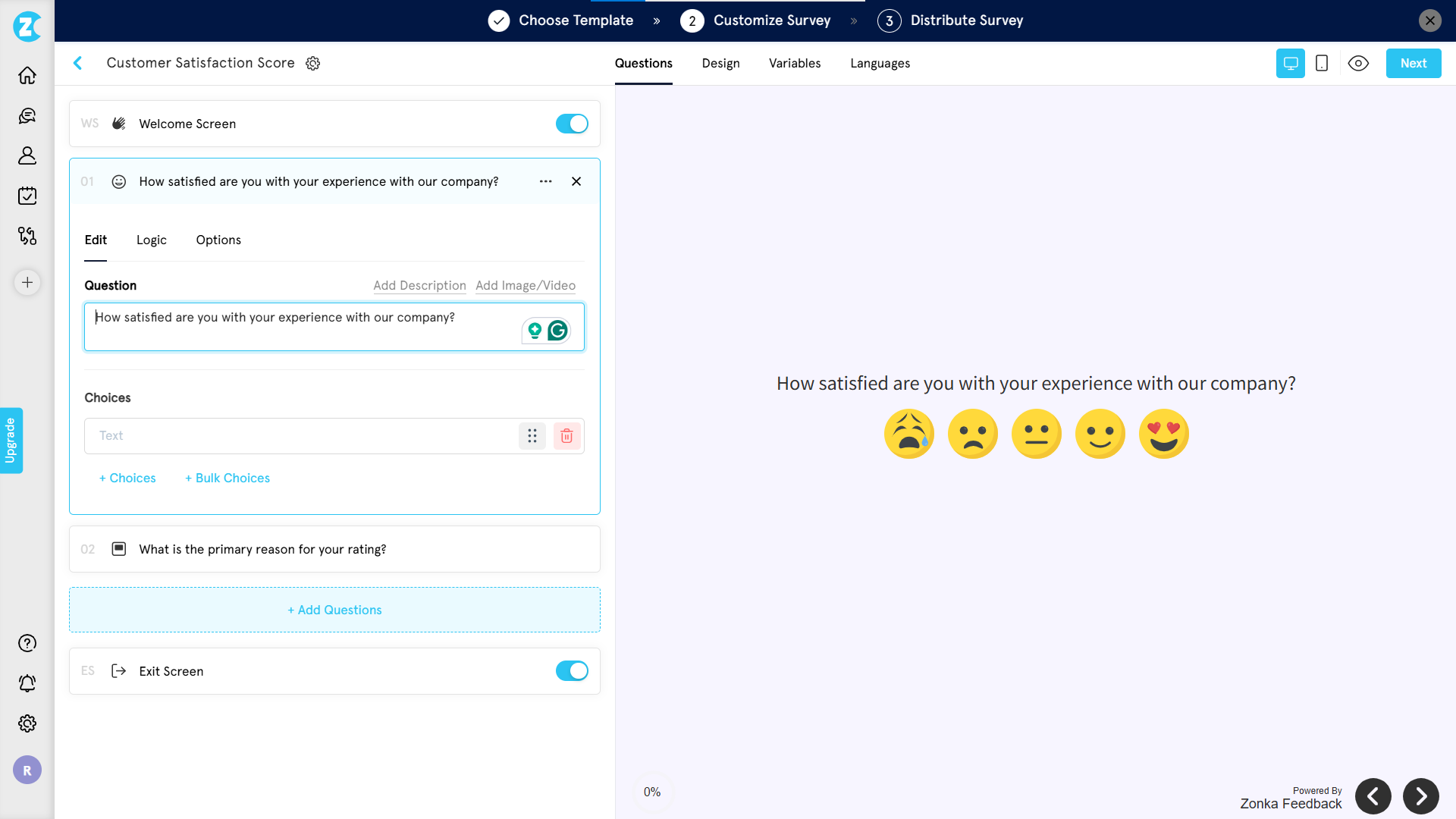Image resolution: width=1456 pixels, height=819 pixels.
Task: Click the Next button
Action: [x=1413, y=63]
